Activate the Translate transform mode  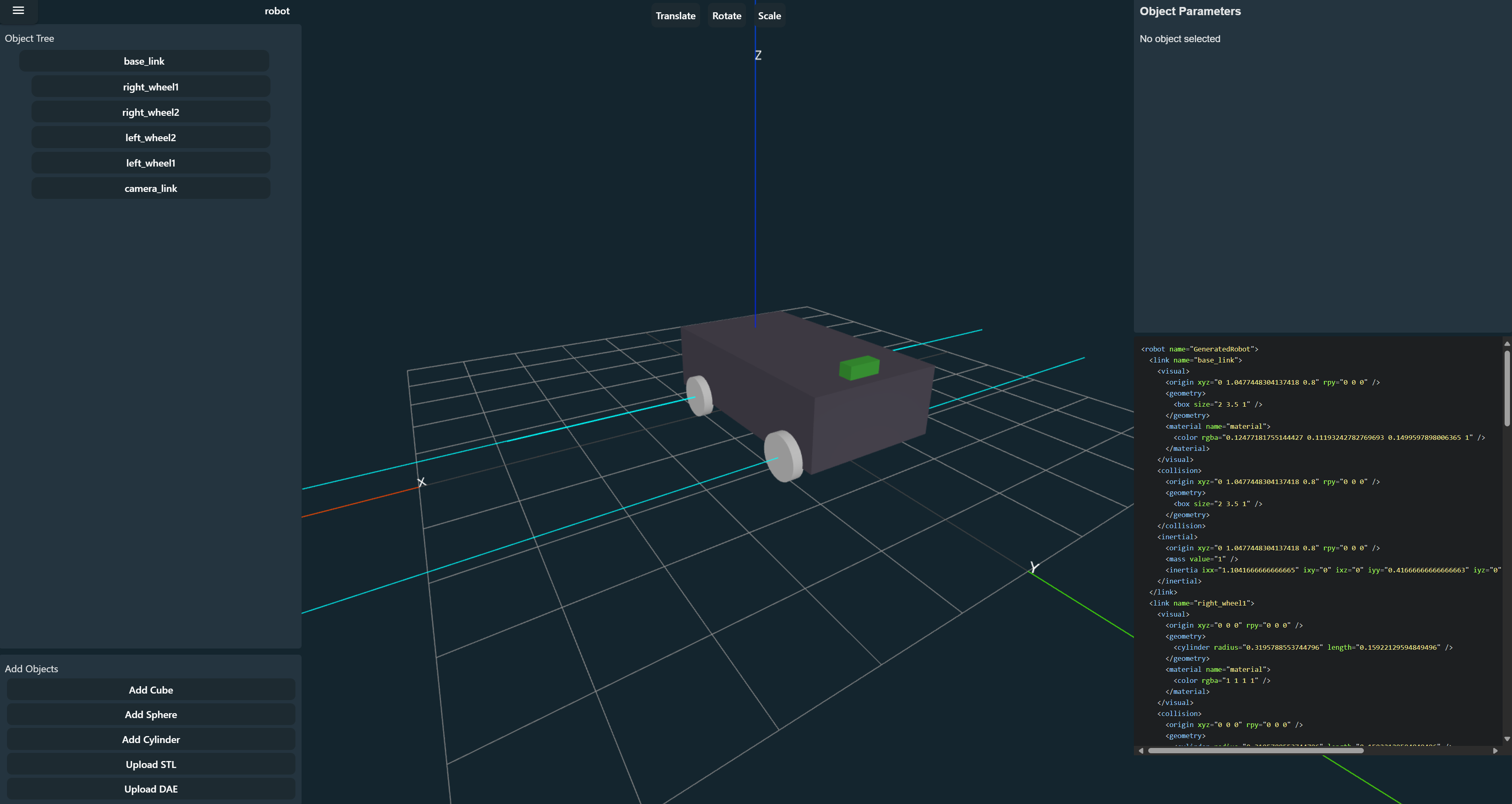pyautogui.click(x=675, y=16)
